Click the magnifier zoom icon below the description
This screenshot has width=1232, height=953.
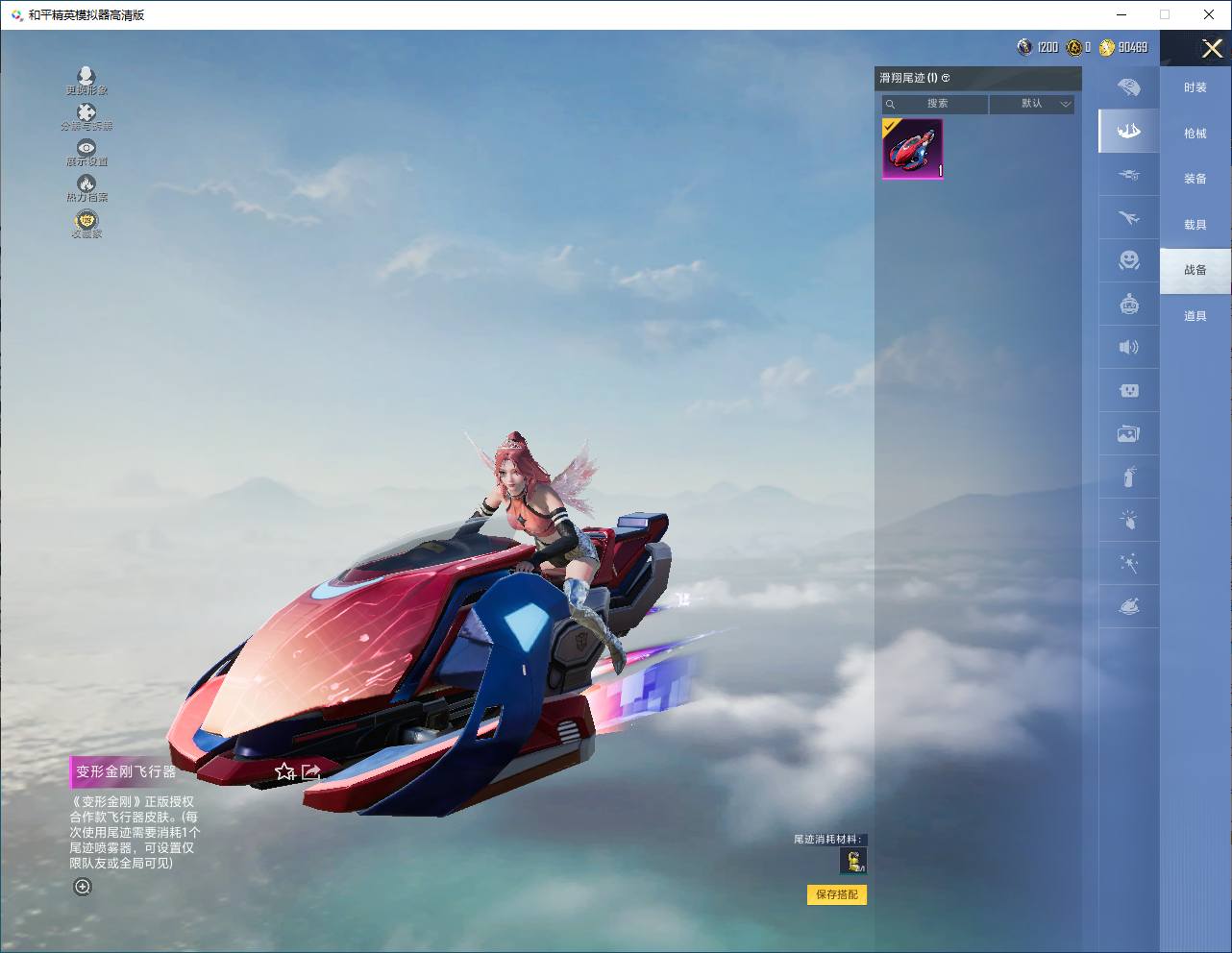[83, 887]
